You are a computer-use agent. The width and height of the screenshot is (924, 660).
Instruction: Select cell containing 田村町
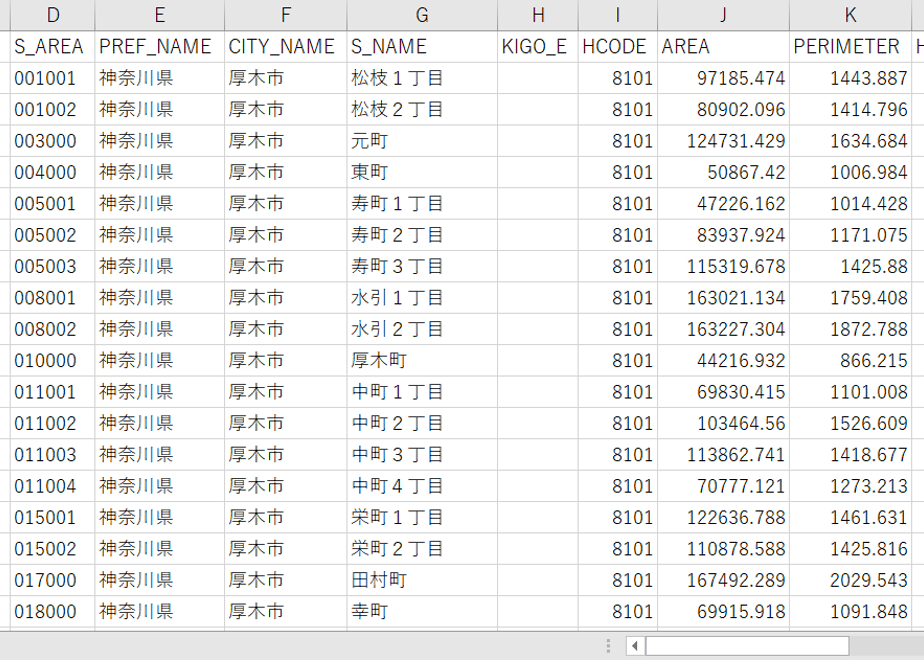click(422, 580)
